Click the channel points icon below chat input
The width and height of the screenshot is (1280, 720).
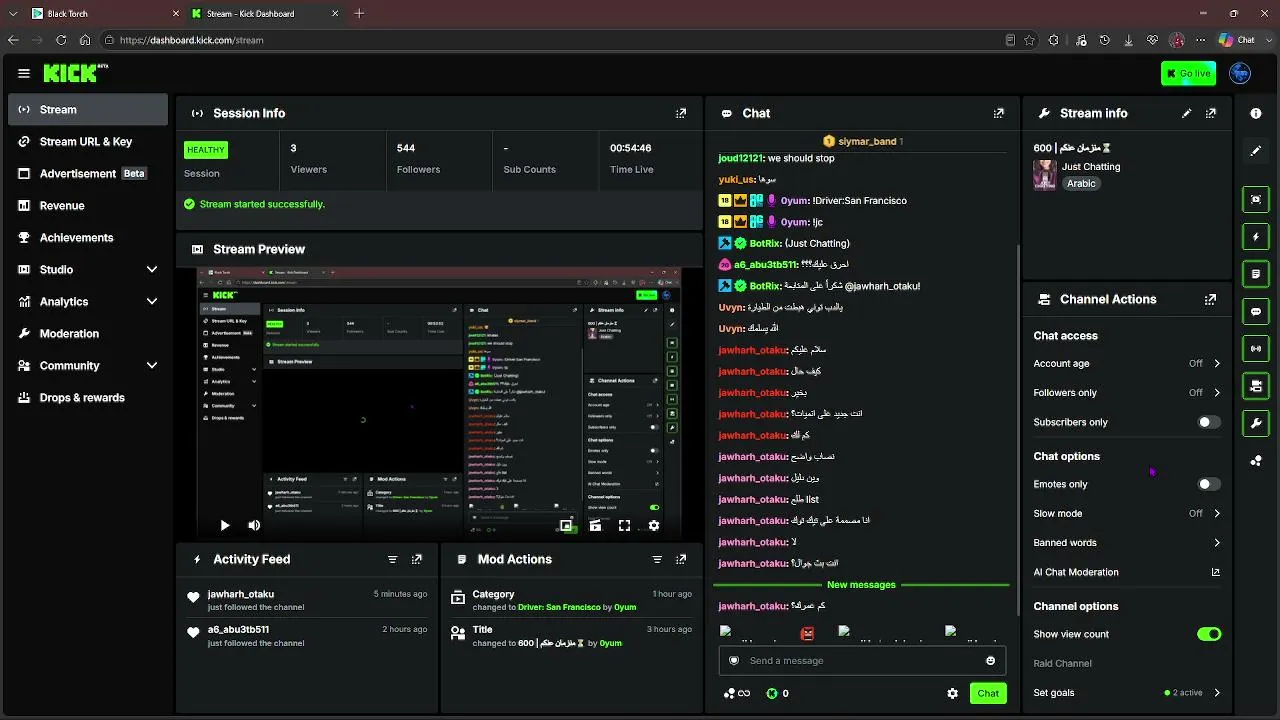pos(737,693)
